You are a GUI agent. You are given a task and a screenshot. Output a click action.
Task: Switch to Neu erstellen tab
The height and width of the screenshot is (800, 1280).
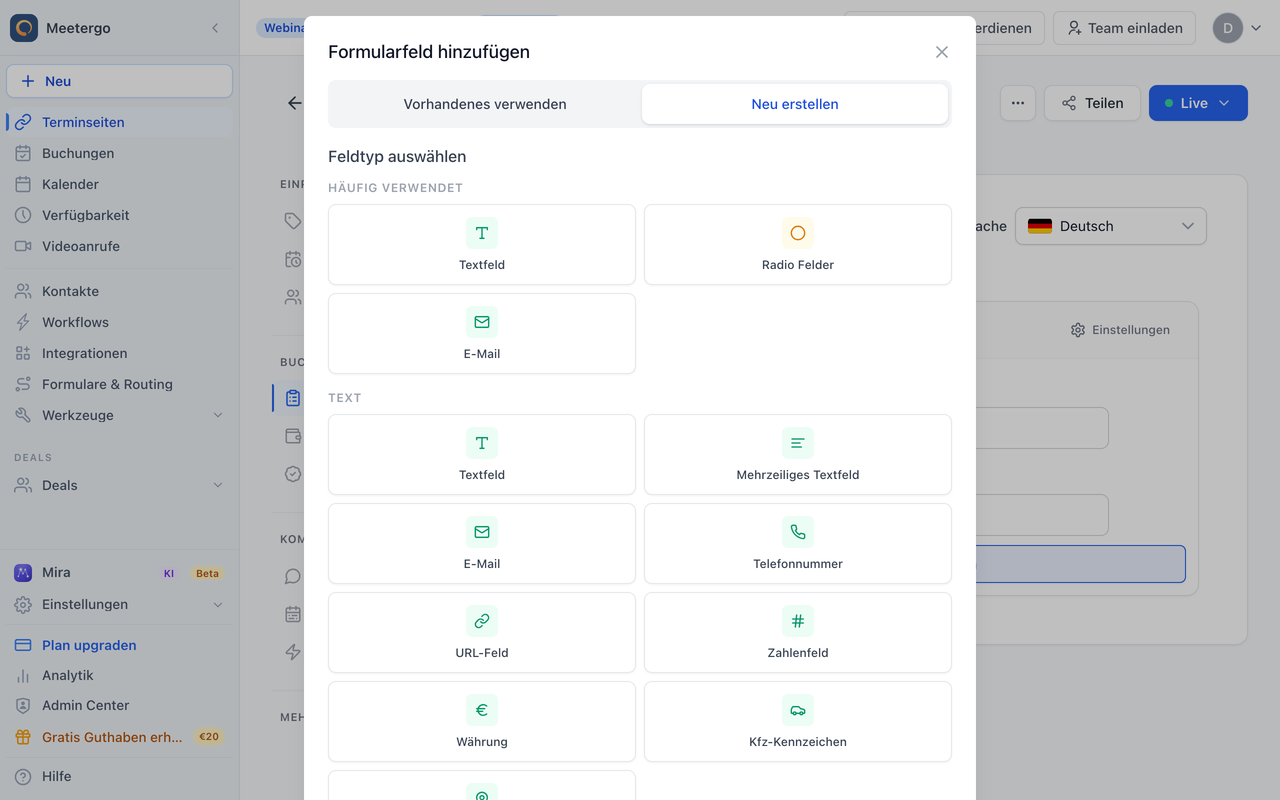[x=795, y=104]
